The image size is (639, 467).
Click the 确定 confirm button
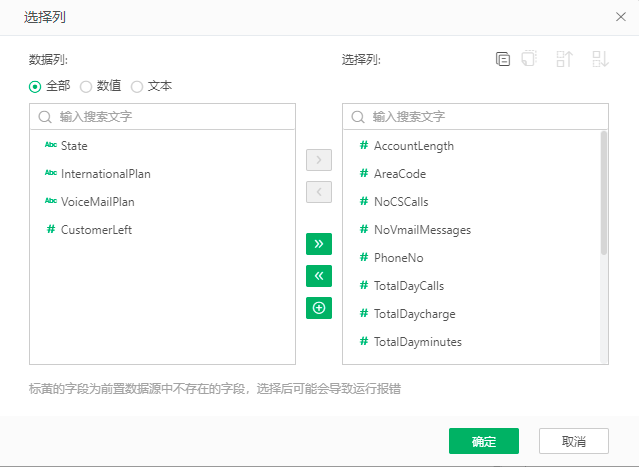tap(483, 441)
